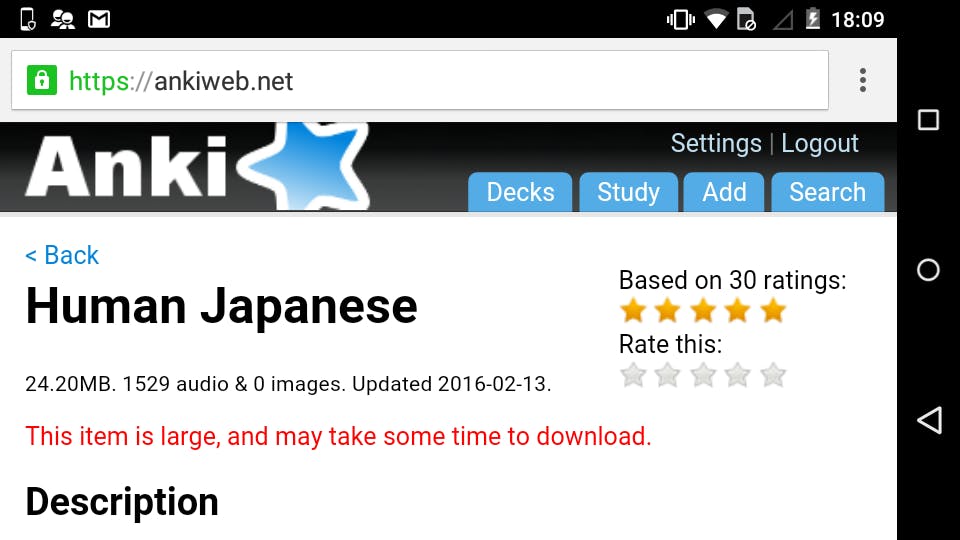Tap the vibrate mode status icon

pos(680,20)
